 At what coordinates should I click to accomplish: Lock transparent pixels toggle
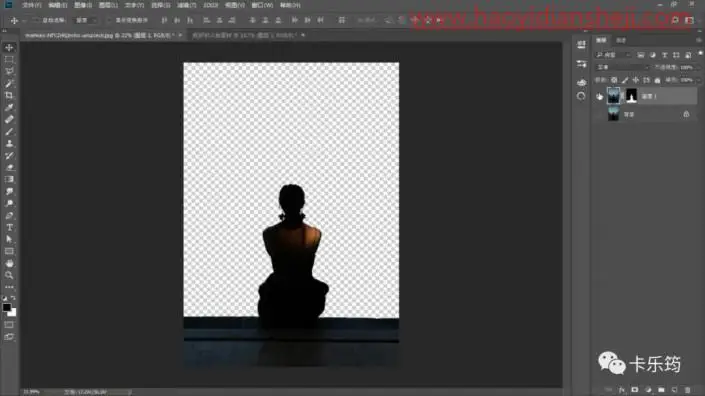click(614, 80)
